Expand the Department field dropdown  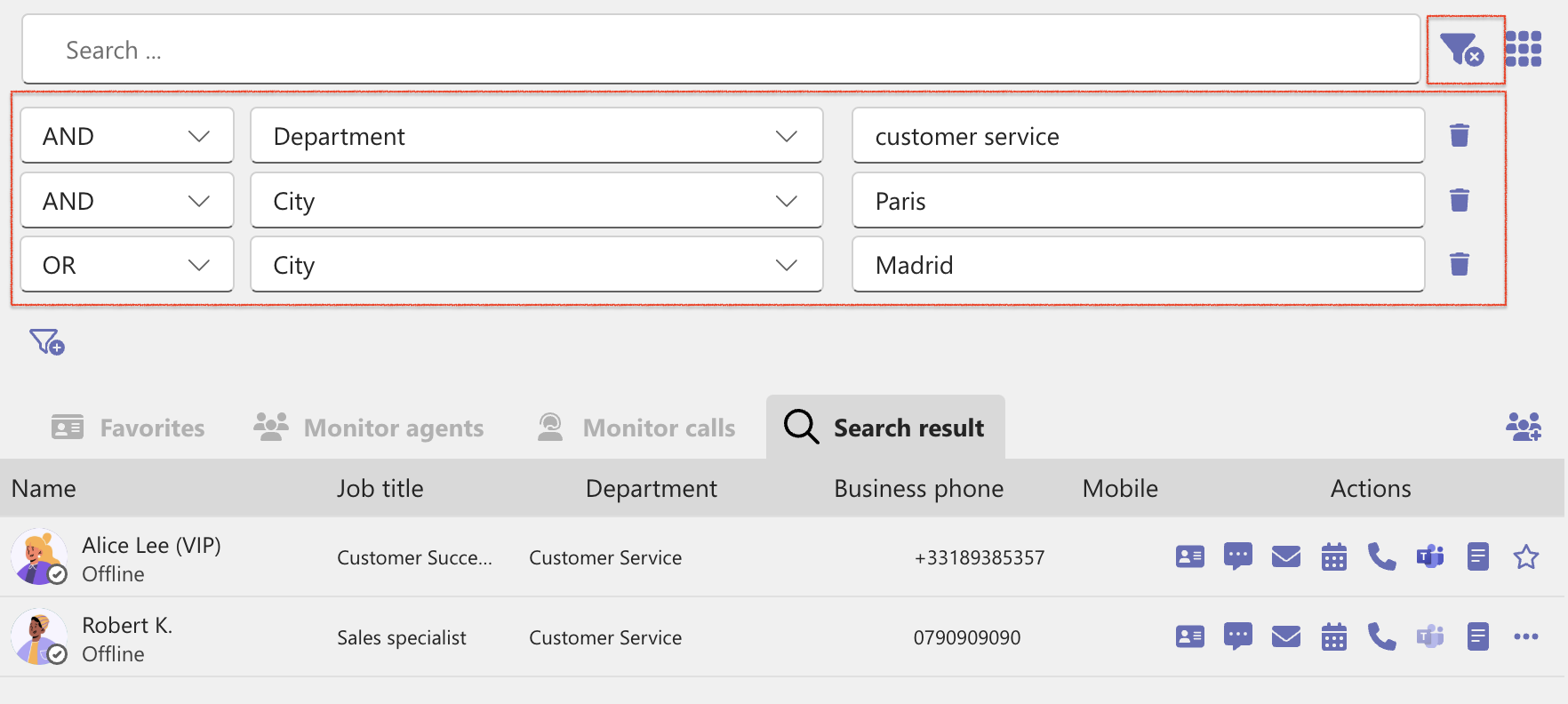click(x=537, y=136)
